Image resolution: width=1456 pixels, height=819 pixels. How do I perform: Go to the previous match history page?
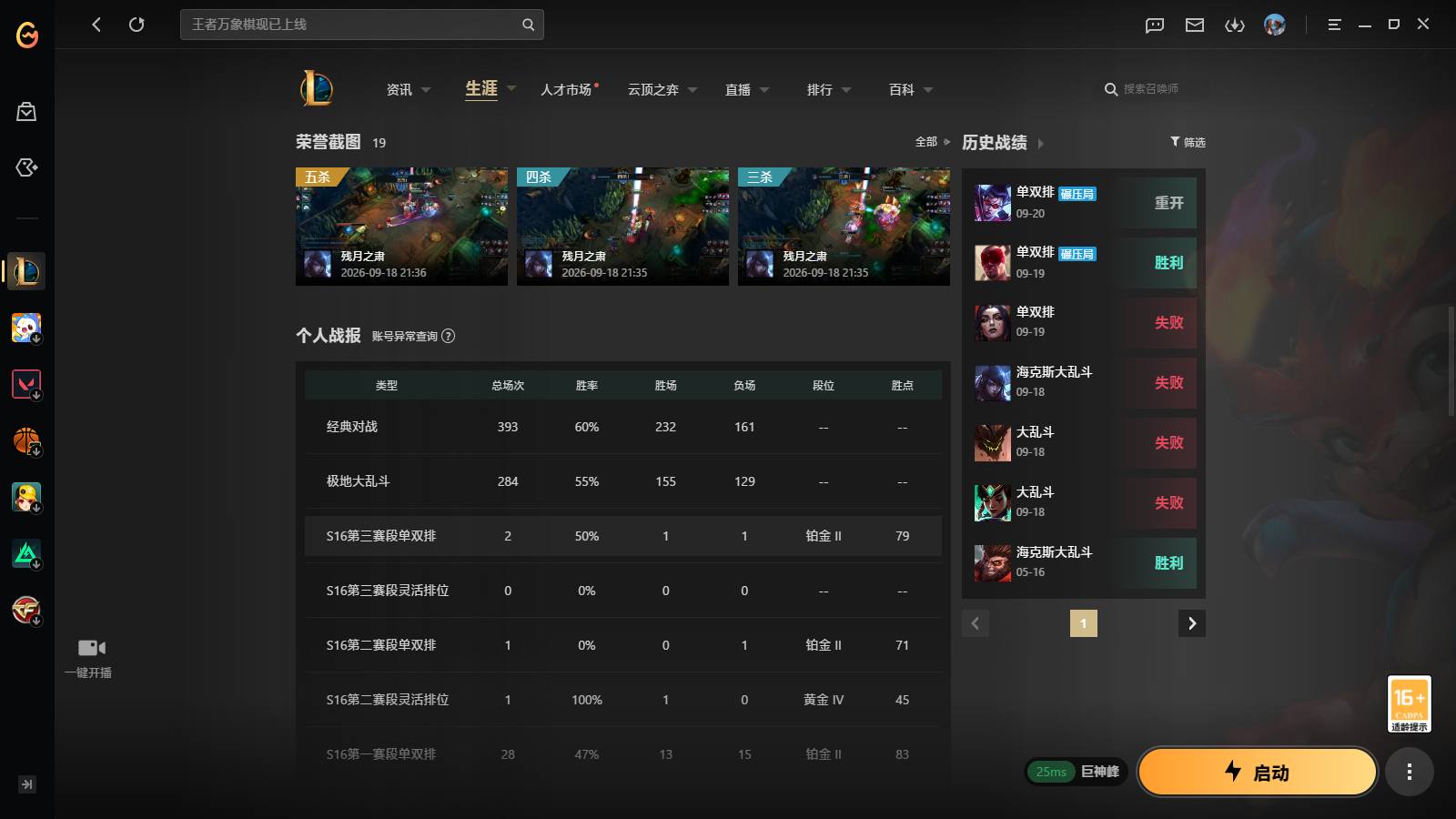click(976, 623)
